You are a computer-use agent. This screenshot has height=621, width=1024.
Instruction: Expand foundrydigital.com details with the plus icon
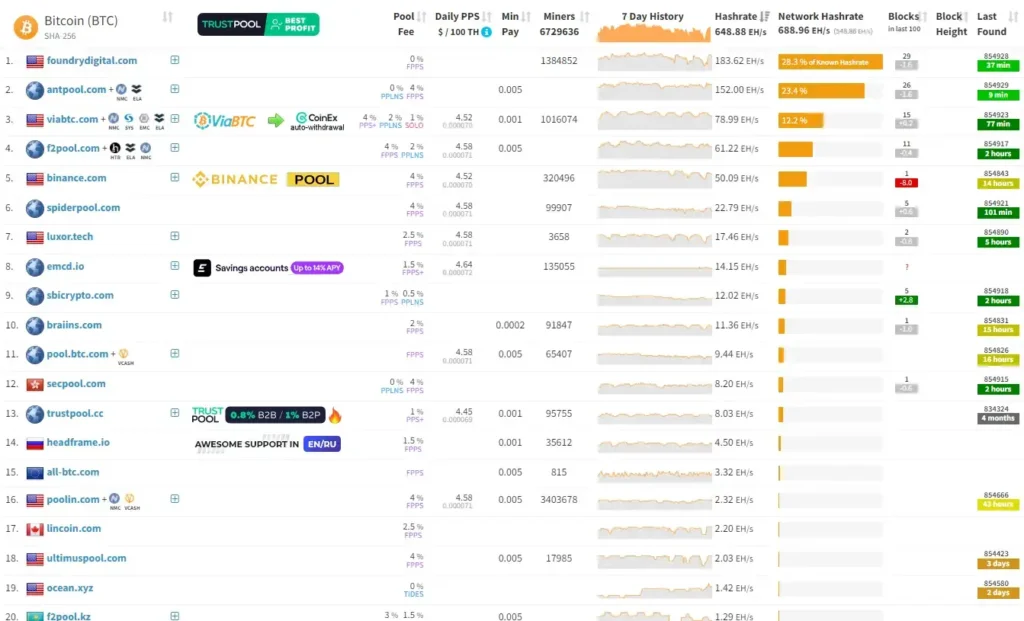174,60
